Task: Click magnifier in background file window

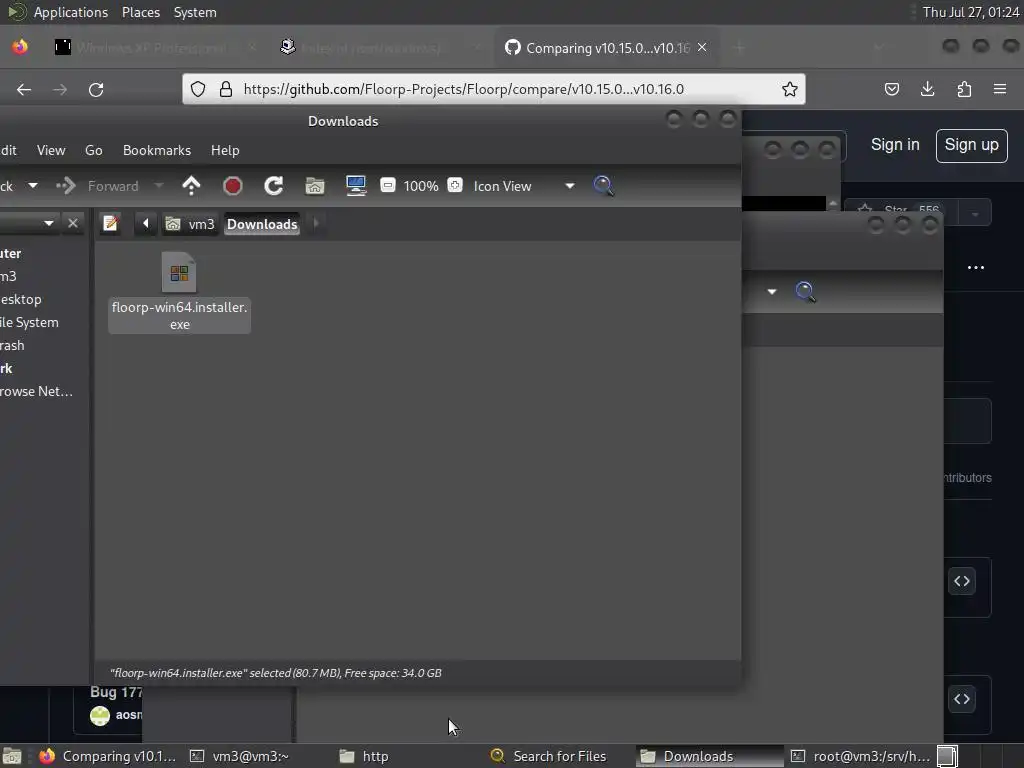Action: (805, 291)
